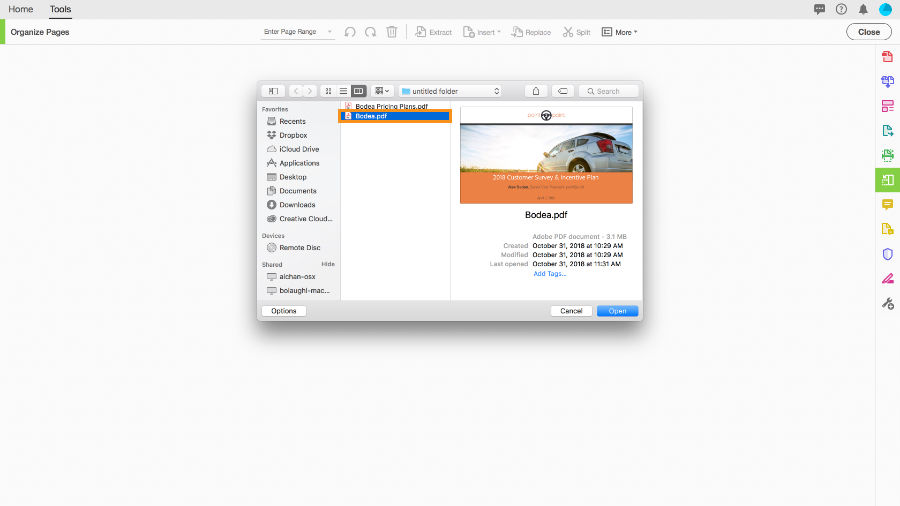
Task: Switch file dialog to column view
Action: tap(358, 91)
